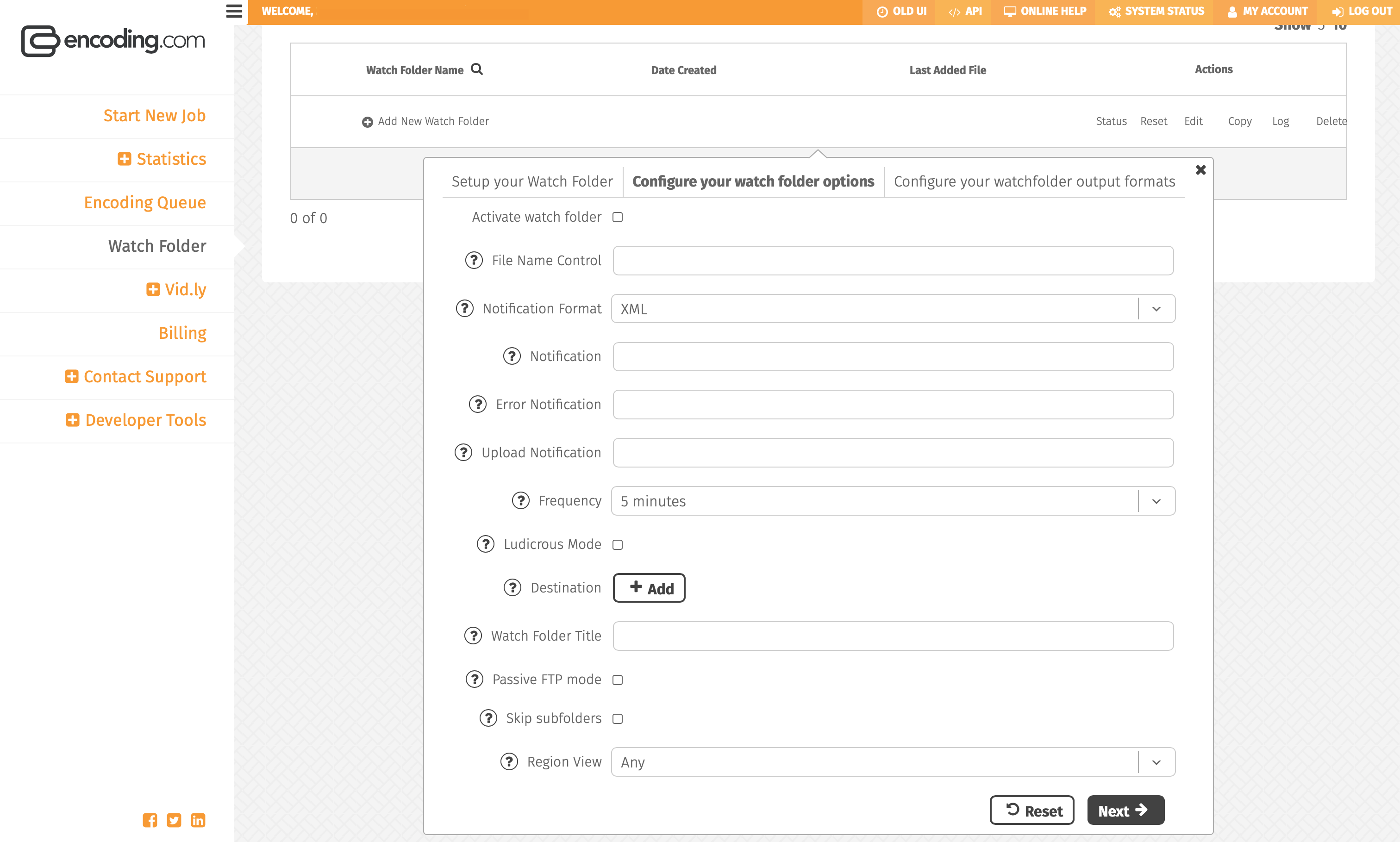Click the Watch Folder Title input field

(x=893, y=636)
